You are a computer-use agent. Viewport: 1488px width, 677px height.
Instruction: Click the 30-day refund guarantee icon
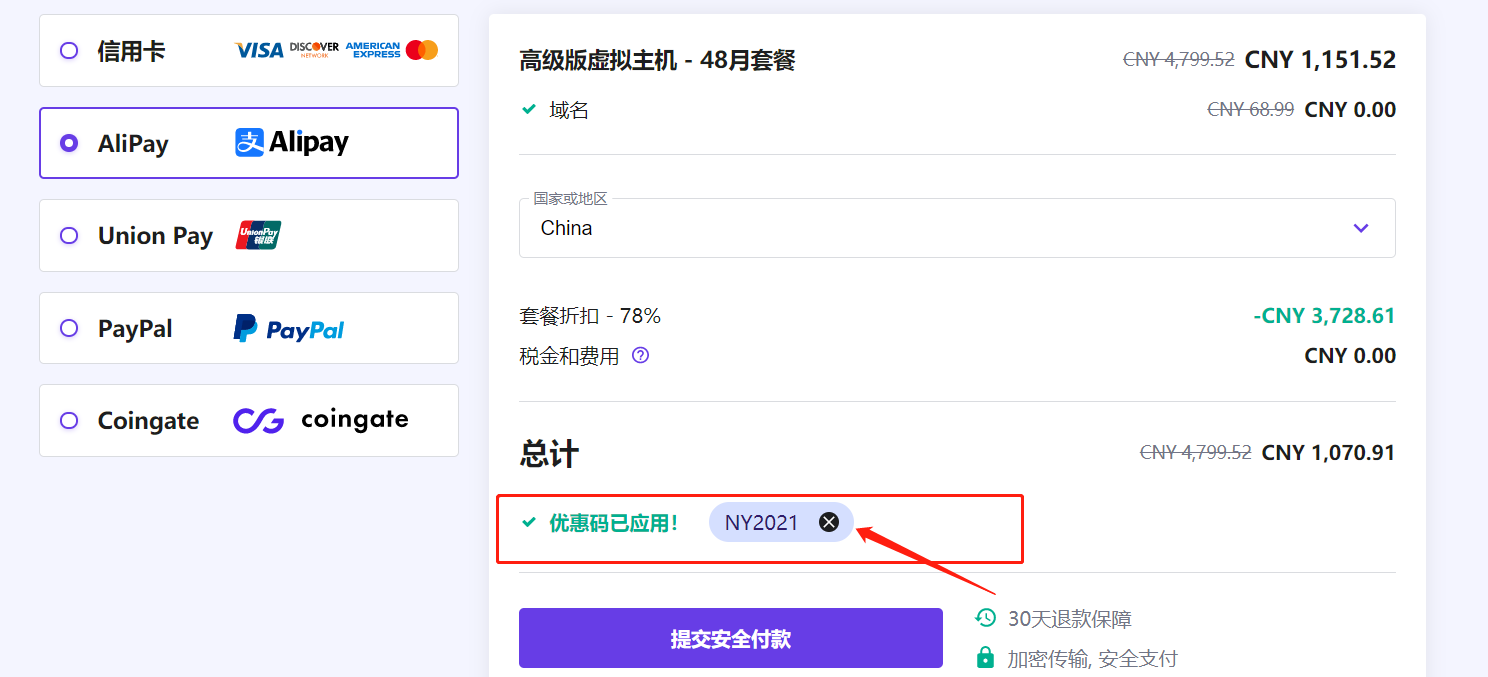point(986,618)
